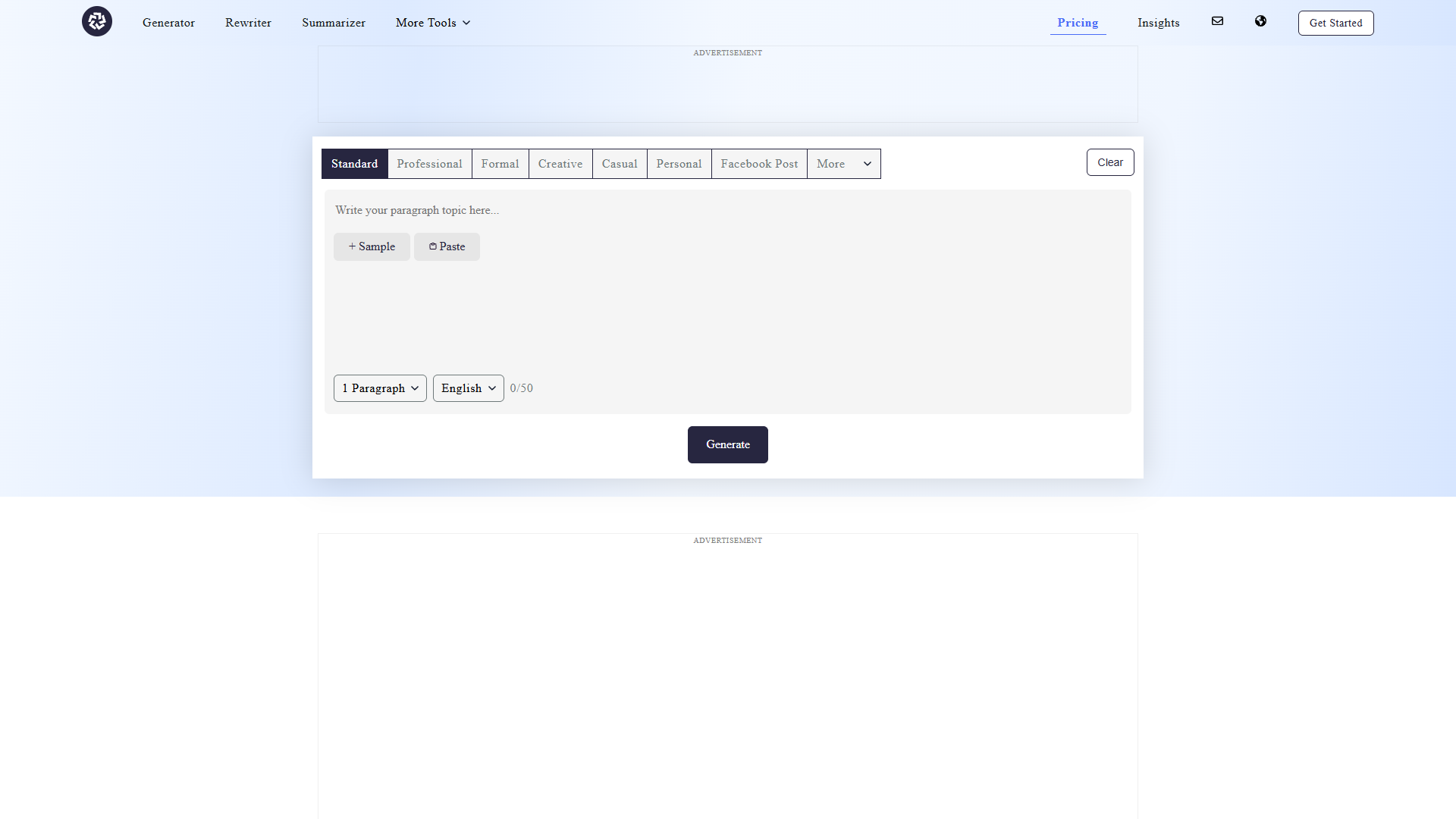Screen dimensions: 1456x819
Task: Open the English language dropdown
Action: point(468,388)
